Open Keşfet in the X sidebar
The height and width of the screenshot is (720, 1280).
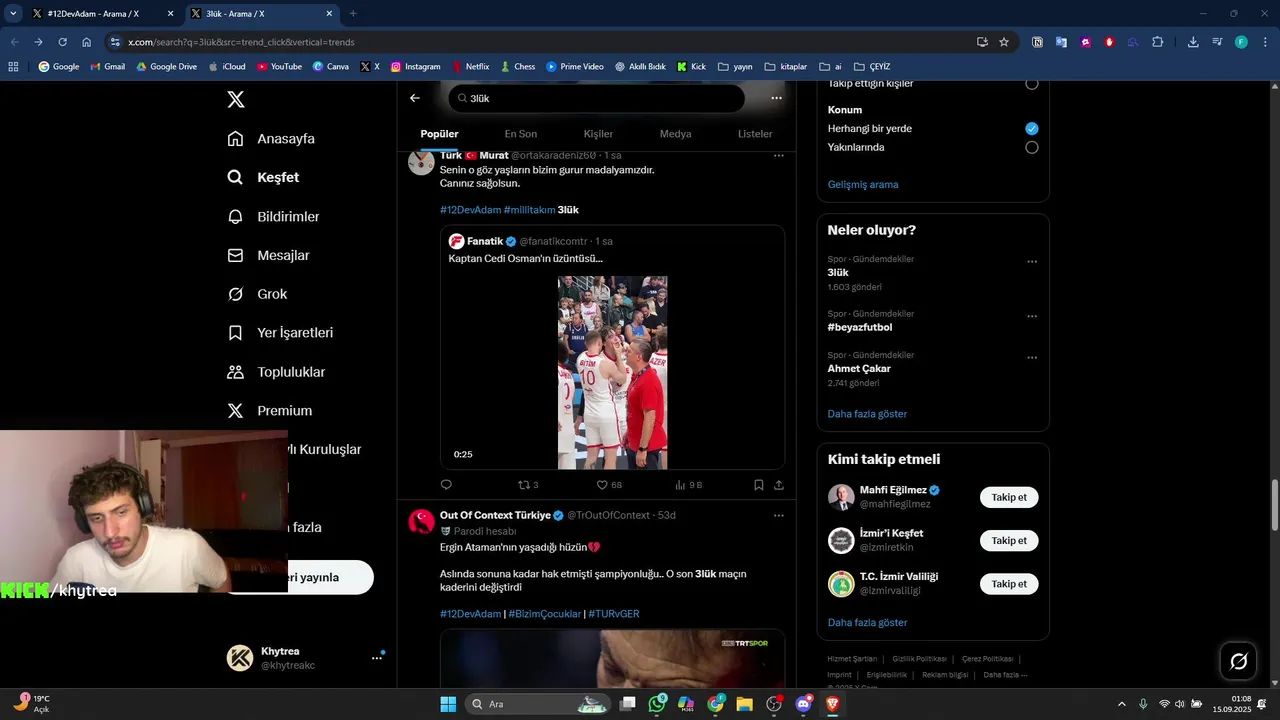263,177
